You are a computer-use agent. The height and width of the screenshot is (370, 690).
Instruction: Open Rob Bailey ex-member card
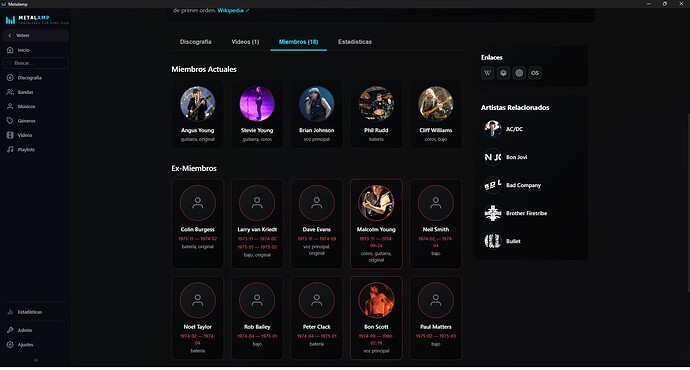[257, 318]
